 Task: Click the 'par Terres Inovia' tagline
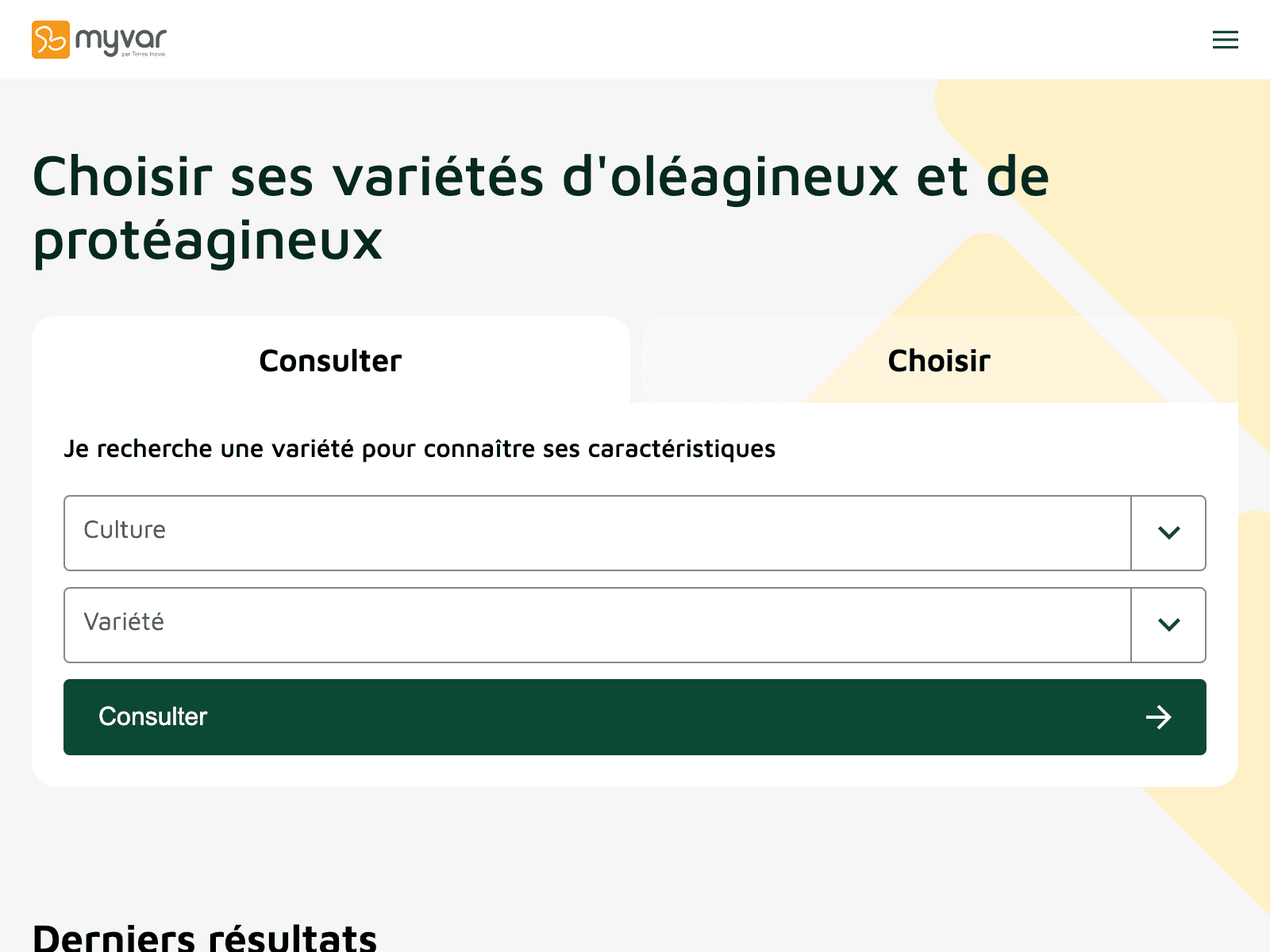coord(143,54)
